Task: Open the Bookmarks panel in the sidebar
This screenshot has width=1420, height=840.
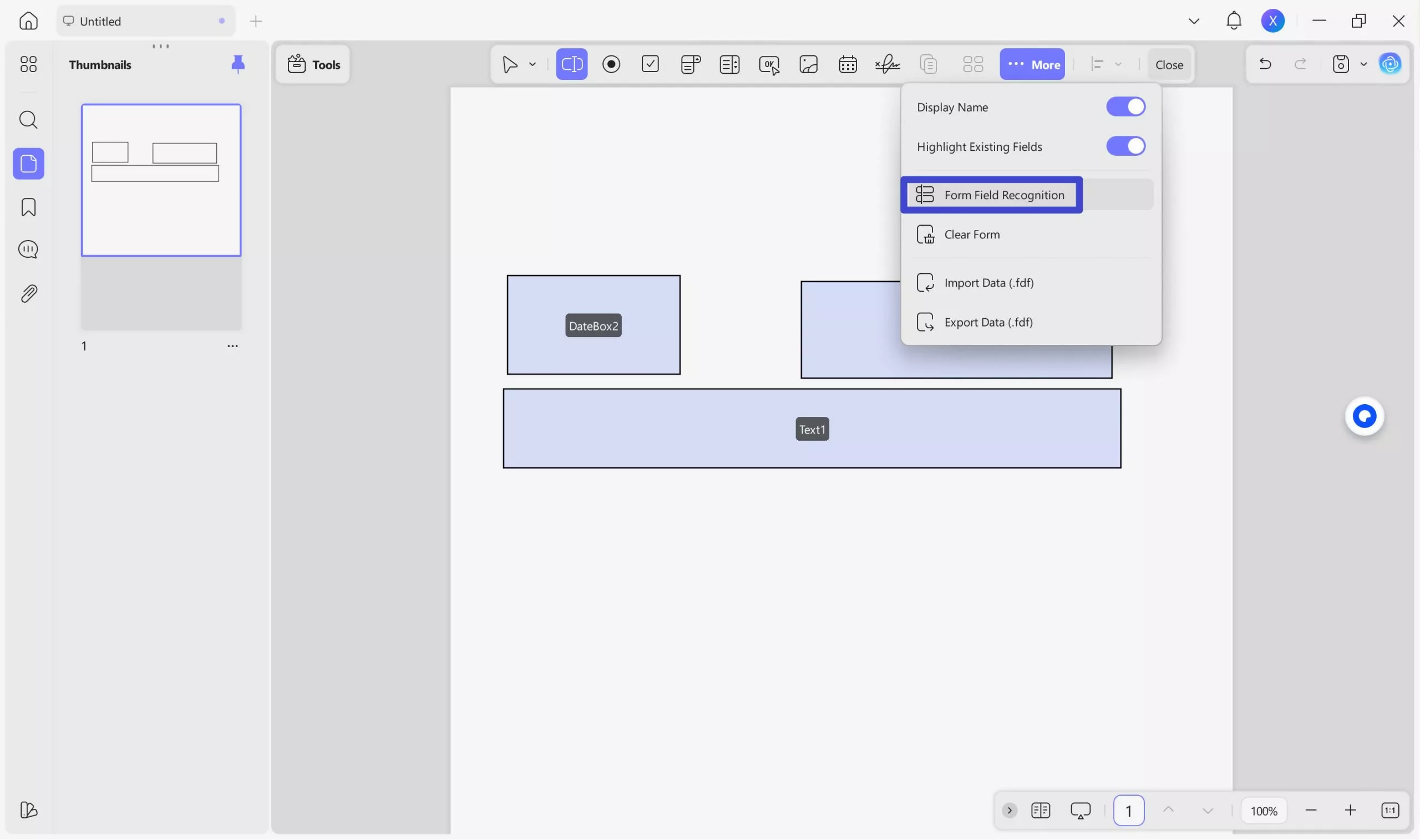Action: point(28,207)
